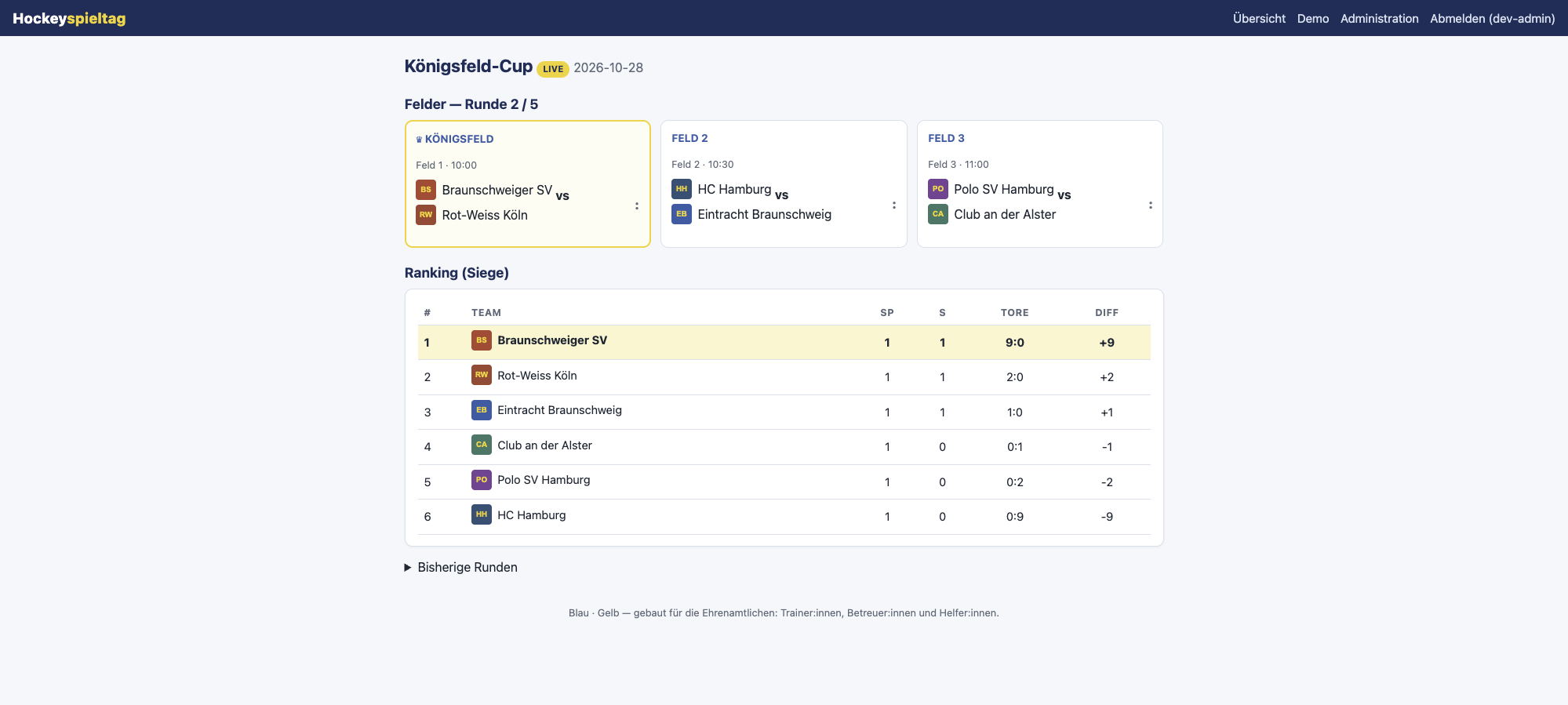The width and height of the screenshot is (1568, 705).
Task: Select Eintracht Braunschweig in the ranking table
Action: coord(559,410)
